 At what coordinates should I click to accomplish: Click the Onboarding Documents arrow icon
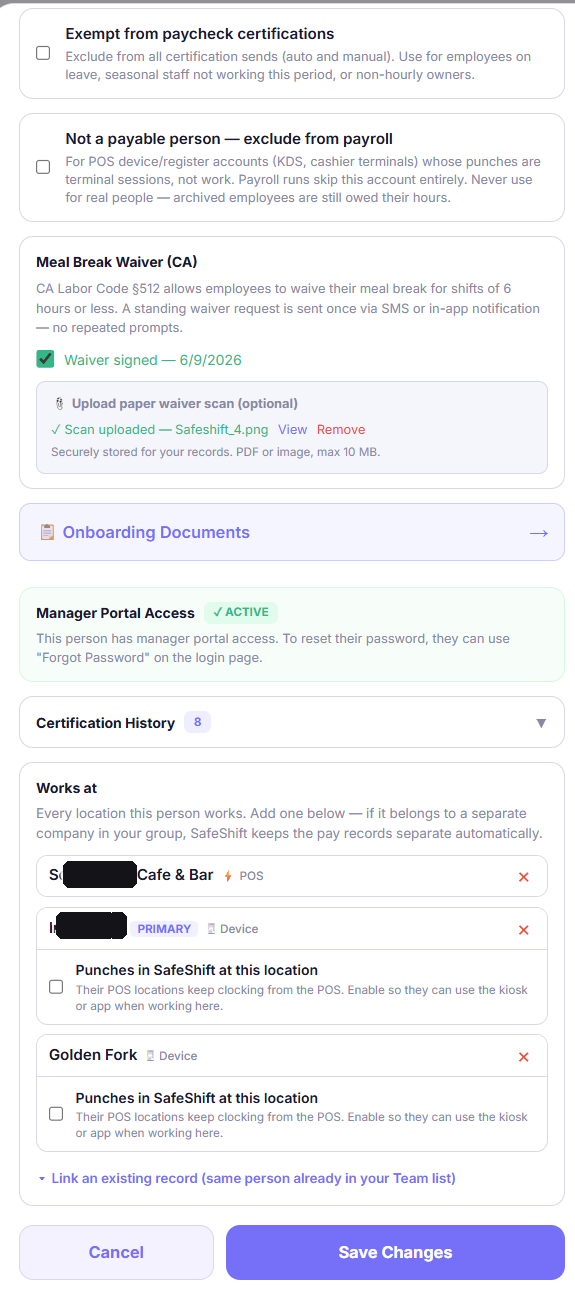tap(539, 533)
